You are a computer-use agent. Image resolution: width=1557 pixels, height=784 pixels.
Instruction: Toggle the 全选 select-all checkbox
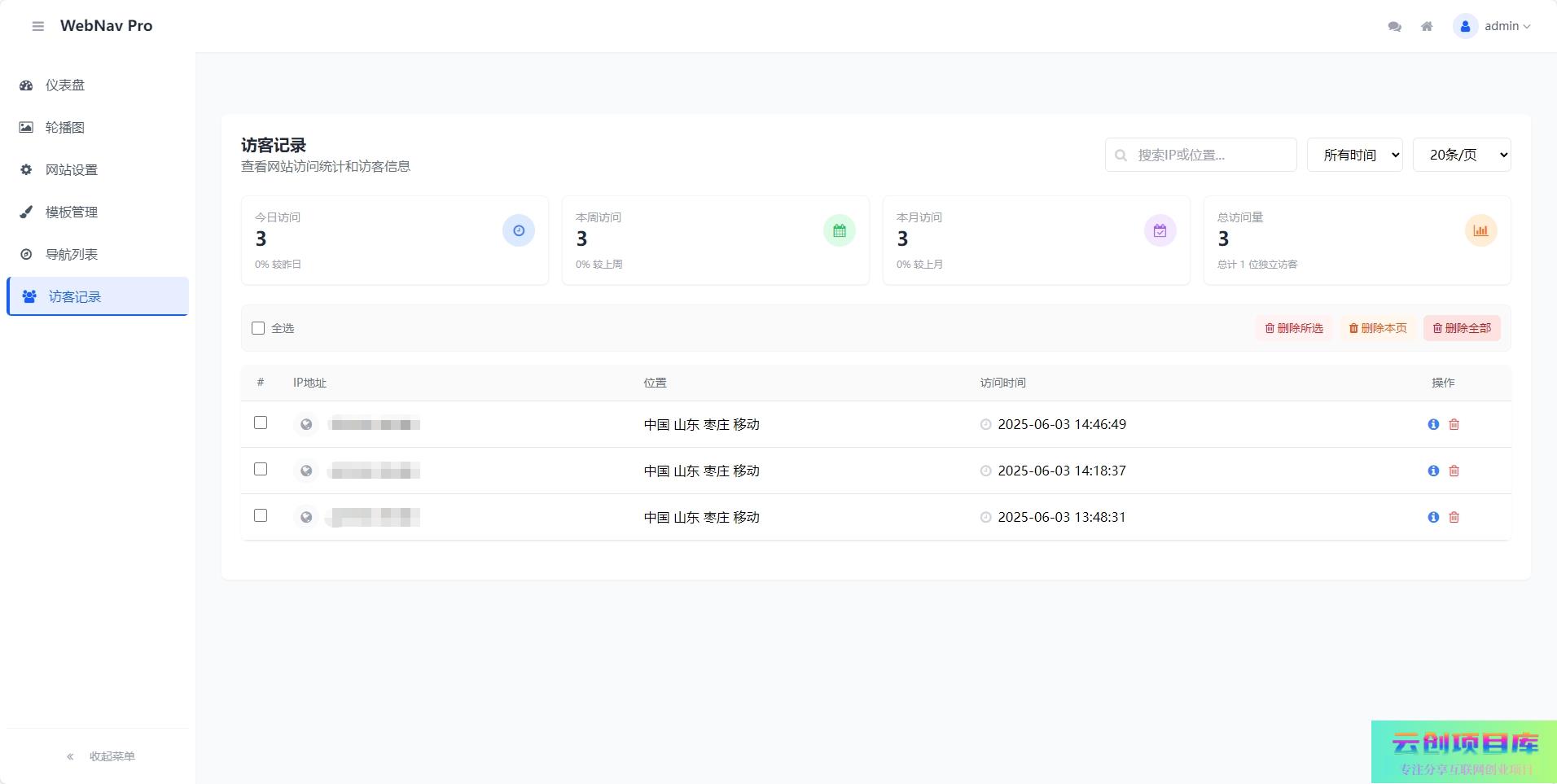(x=258, y=328)
